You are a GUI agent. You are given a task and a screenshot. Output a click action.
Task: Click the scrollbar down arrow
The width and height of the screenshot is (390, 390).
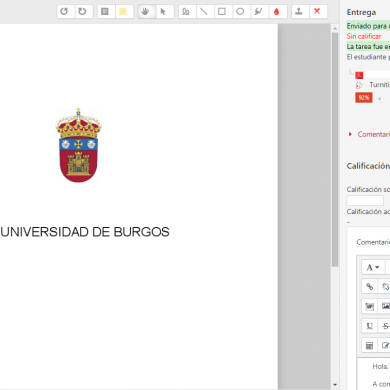(x=335, y=385)
